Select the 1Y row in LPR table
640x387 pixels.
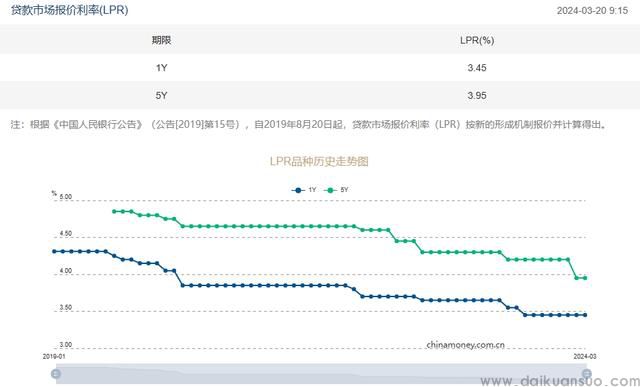[320, 68]
